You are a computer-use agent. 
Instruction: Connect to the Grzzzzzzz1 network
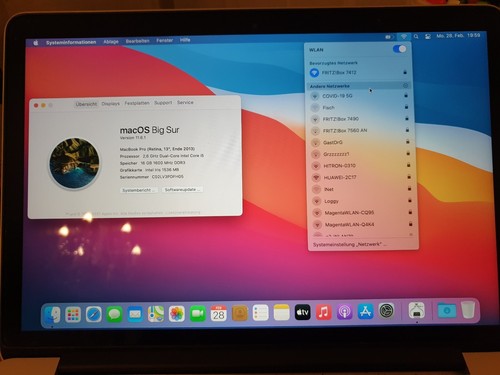point(362,154)
